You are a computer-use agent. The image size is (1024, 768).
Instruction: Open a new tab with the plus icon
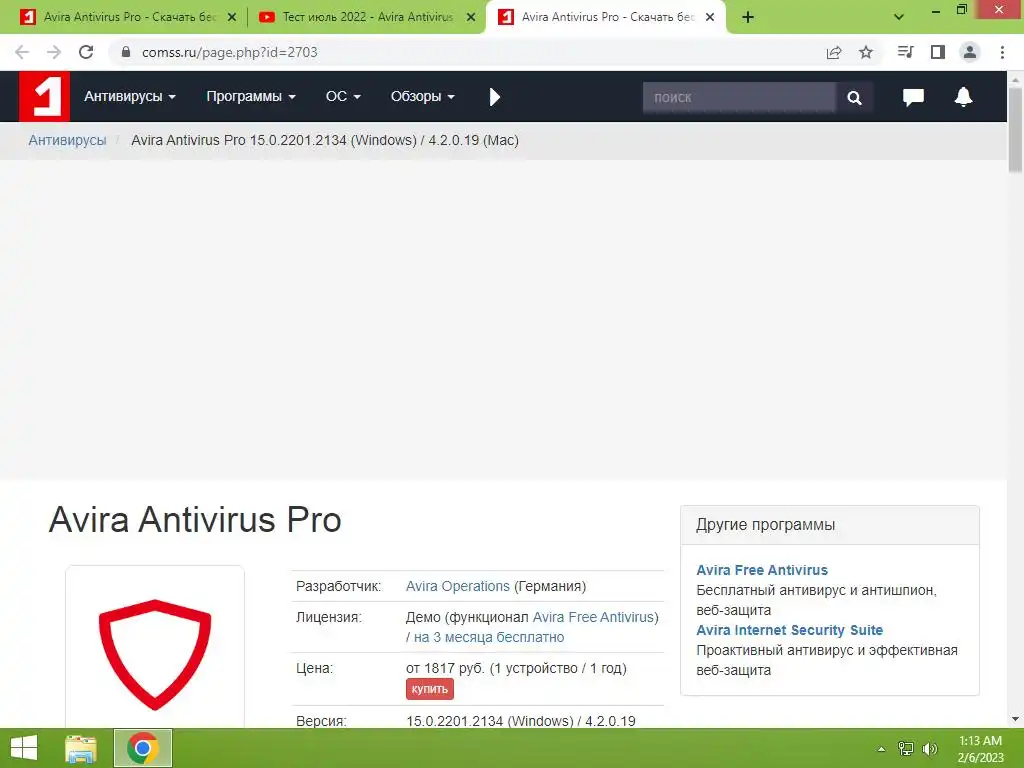pos(748,18)
